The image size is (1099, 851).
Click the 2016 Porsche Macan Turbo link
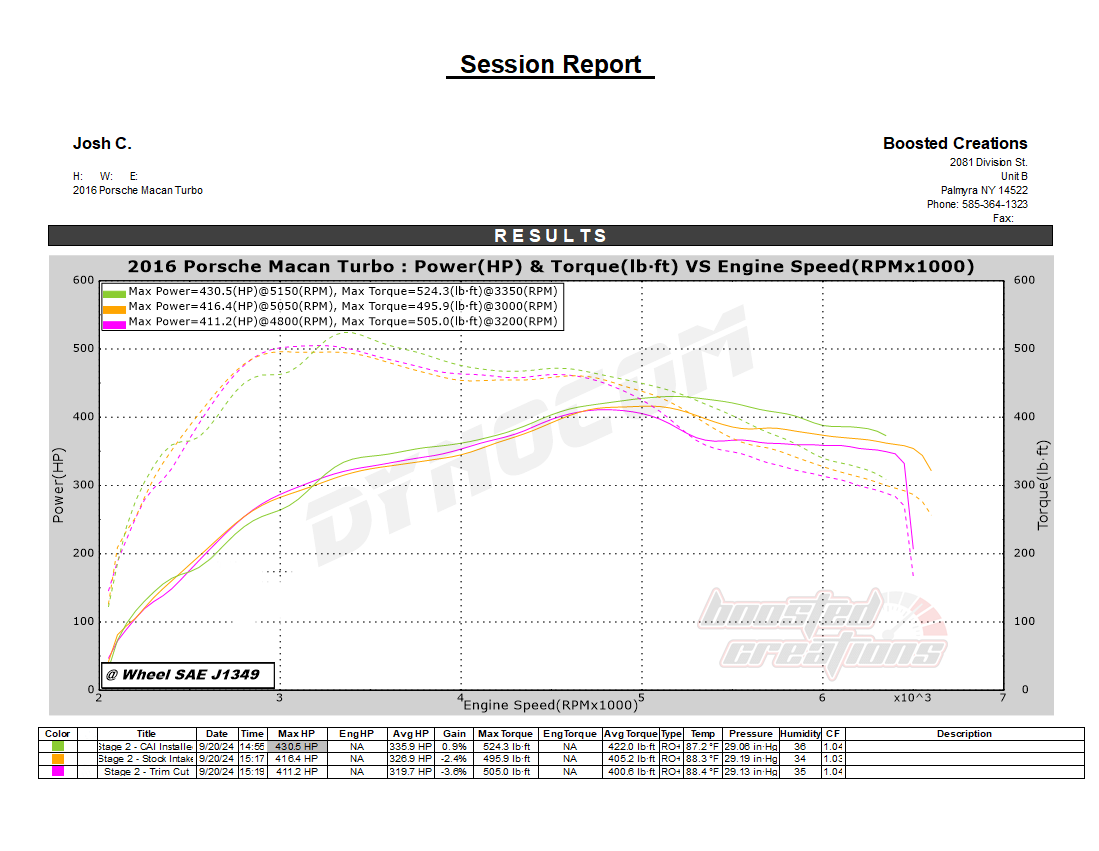[x=138, y=190]
